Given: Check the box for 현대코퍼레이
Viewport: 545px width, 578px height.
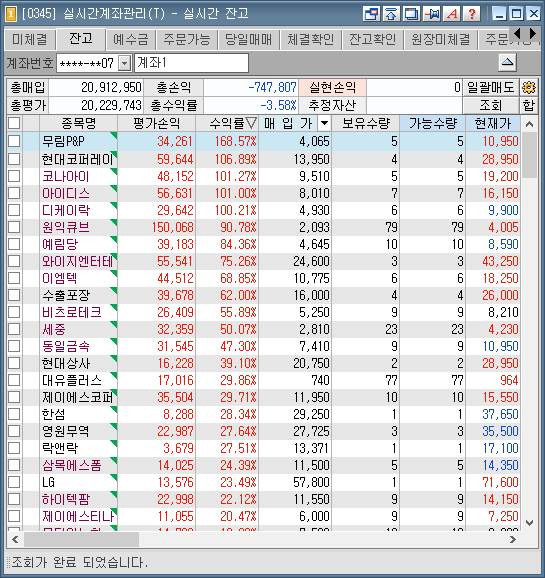Looking at the screenshot, I should (14, 159).
